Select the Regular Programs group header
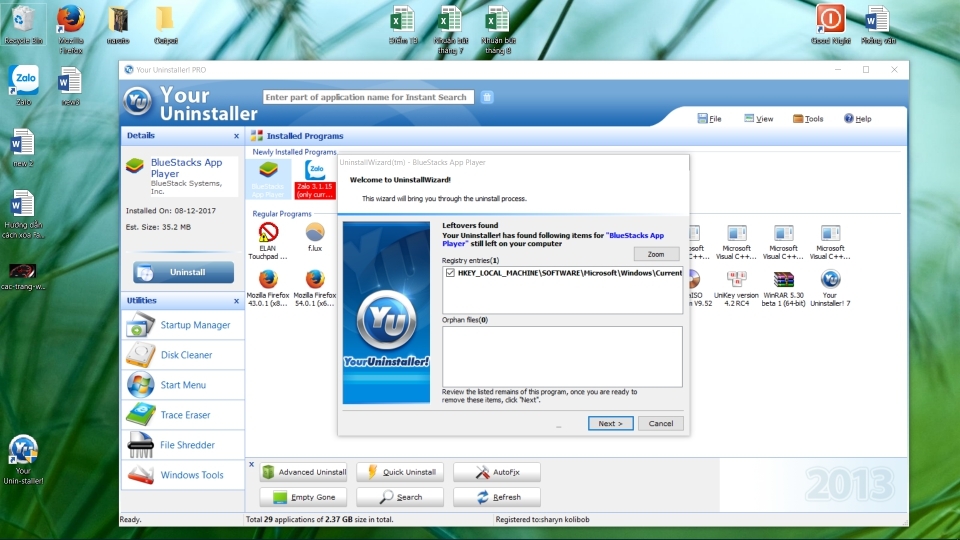Screen dimensions: 960x540 (x=282, y=214)
